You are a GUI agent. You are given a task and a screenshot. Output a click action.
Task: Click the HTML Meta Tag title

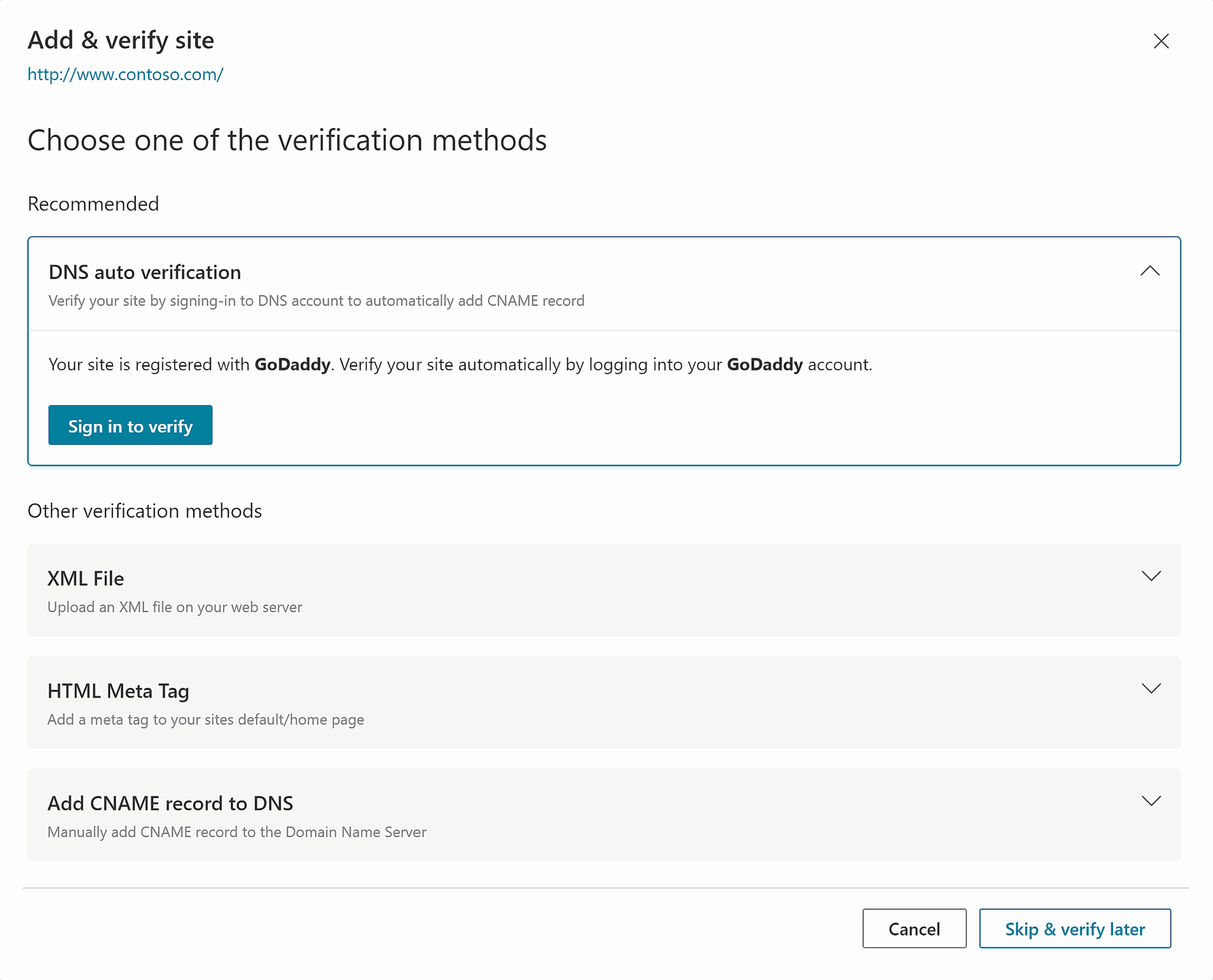coord(118,691)
